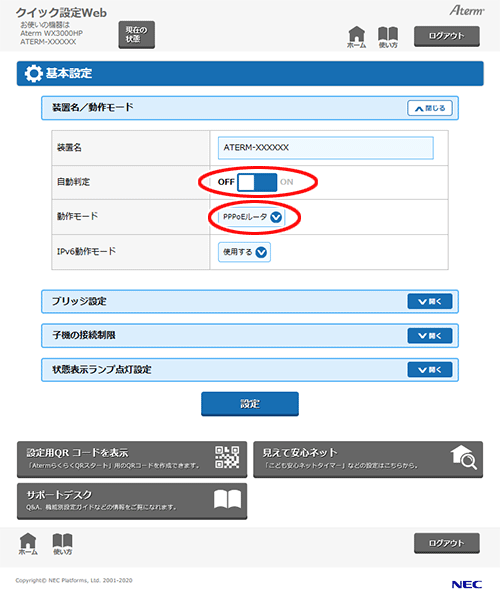Collapse the 装置名/動作モード section with 閉じる
This screenshot has width=500, height=607.
pyautogui.click(x=430, y=108)
